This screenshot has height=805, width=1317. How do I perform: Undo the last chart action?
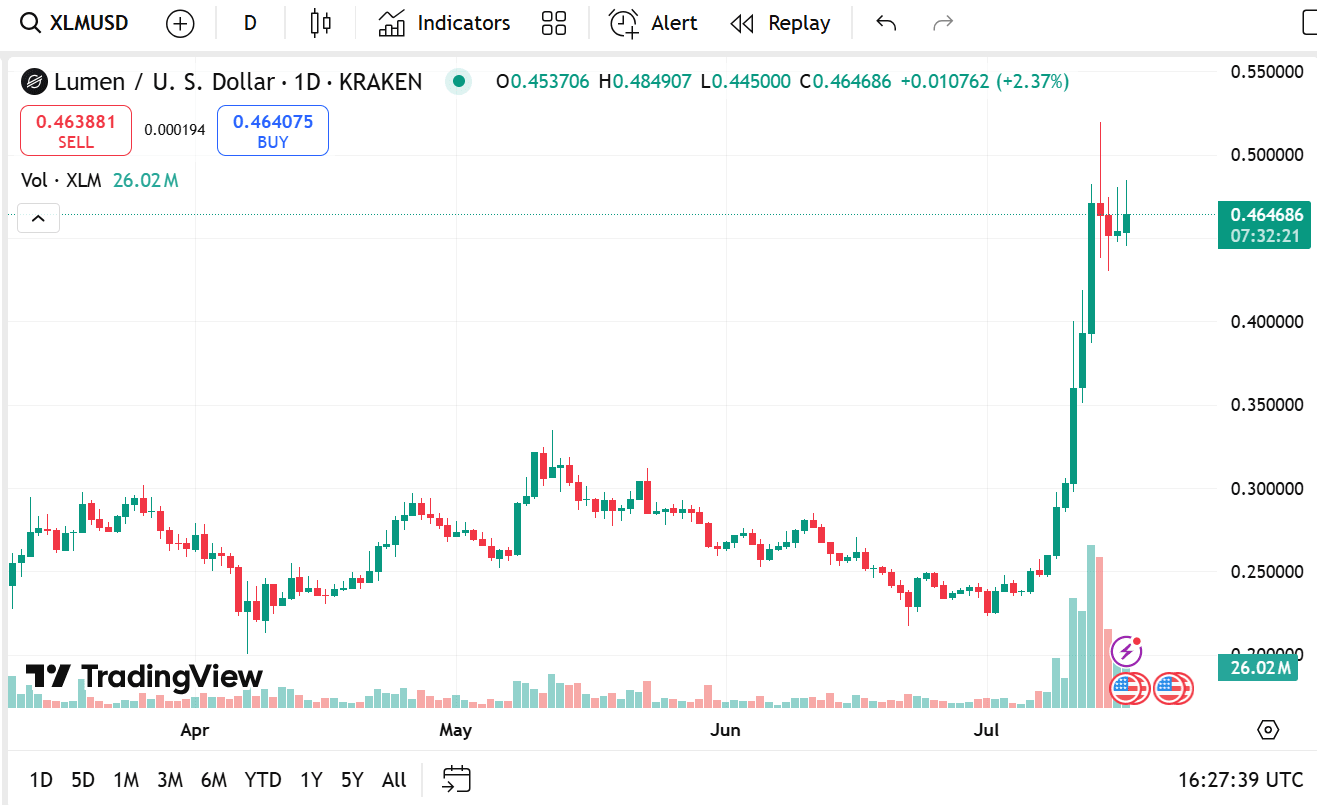pos(886,23)
